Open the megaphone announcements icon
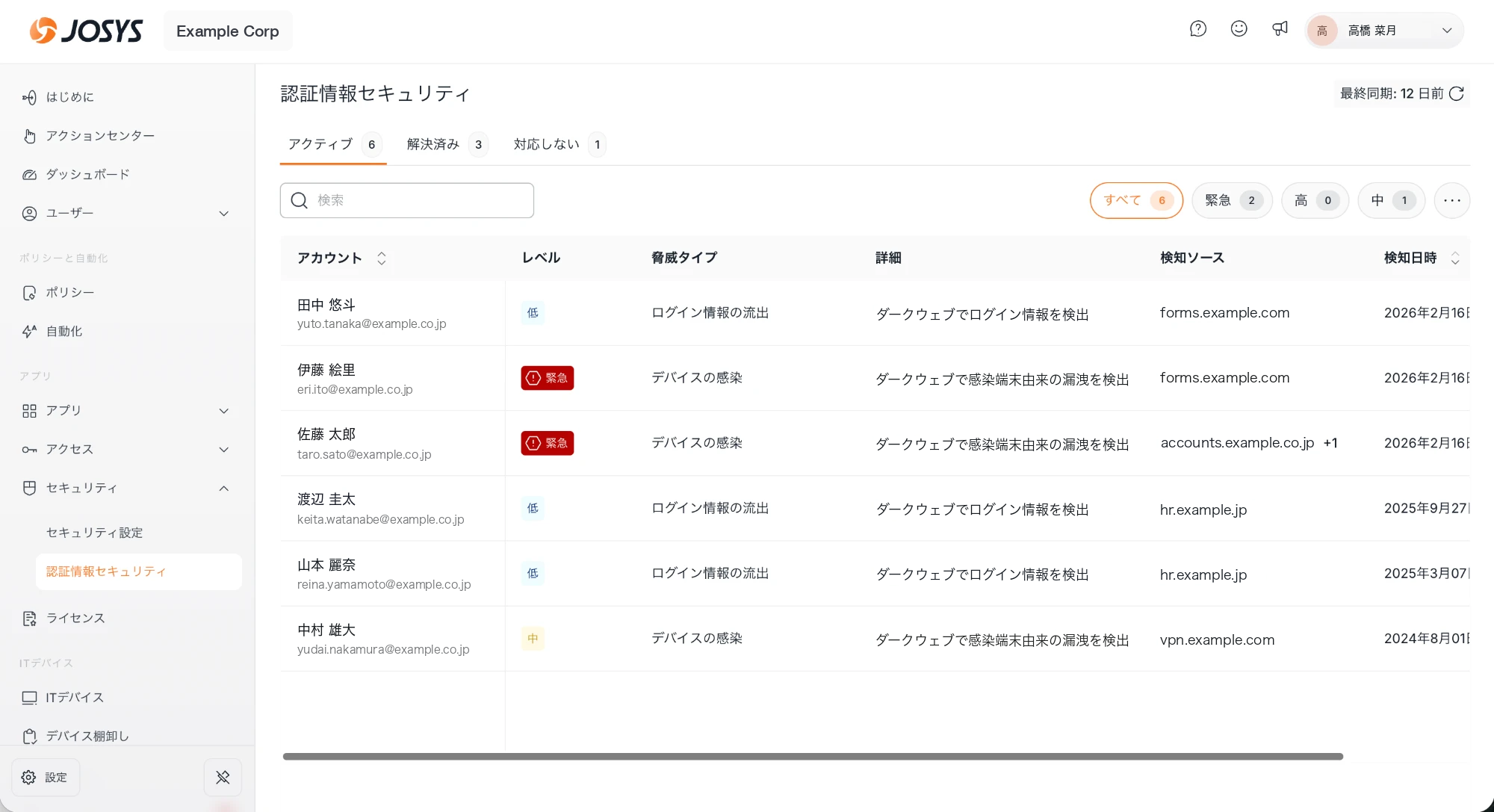The height and width of the screenshot is (812, 1494). tap(1280, 29)
